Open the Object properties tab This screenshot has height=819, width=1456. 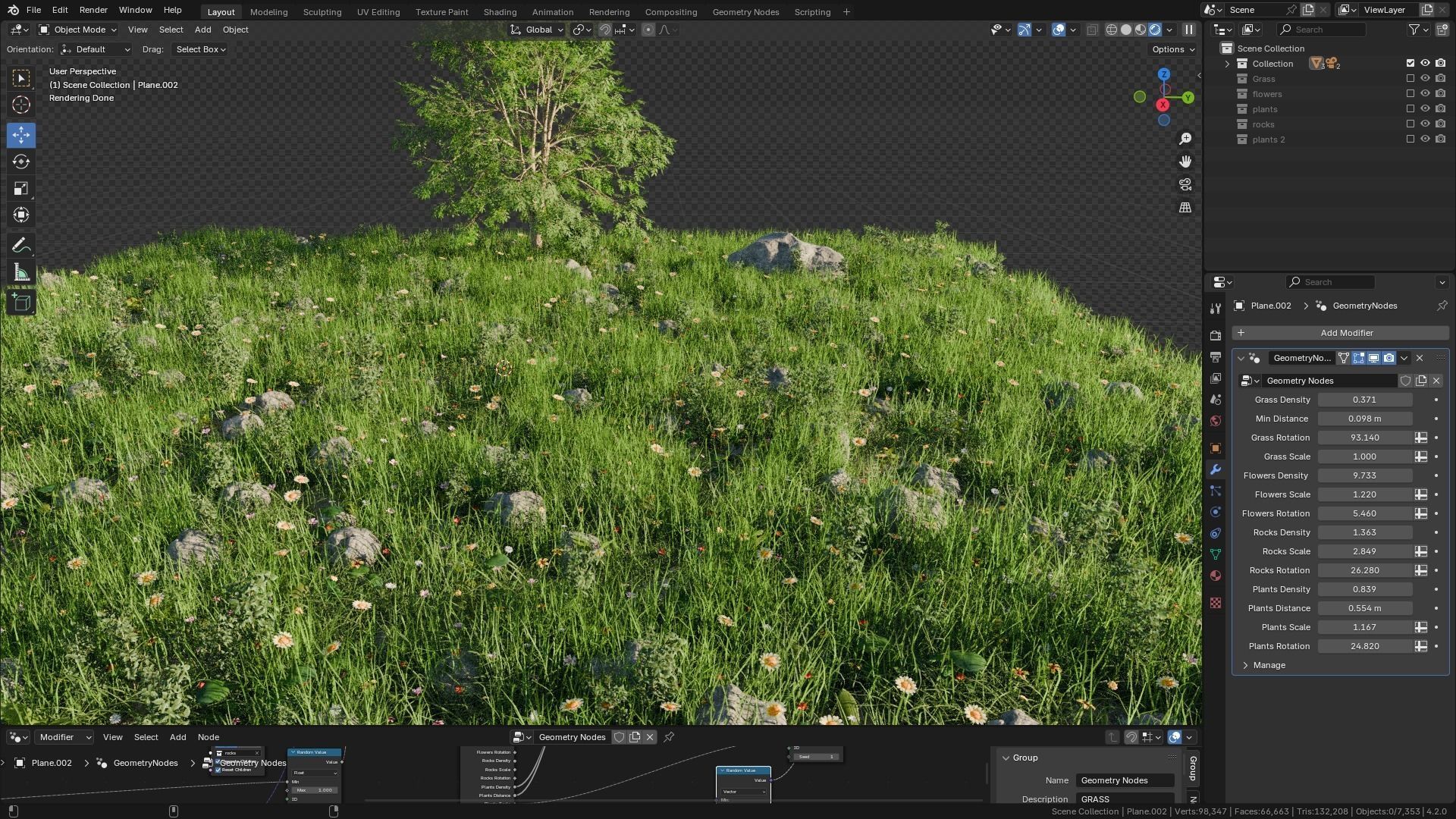click(x=1216, y=448)
